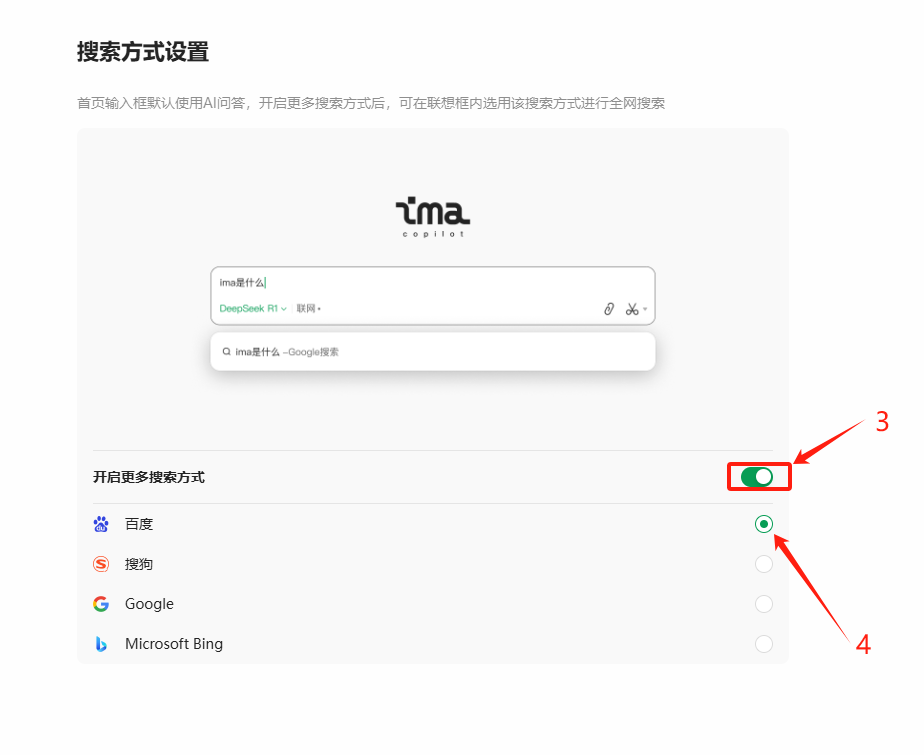Click the Google label text
924x755 pixels.
(149, 604)
